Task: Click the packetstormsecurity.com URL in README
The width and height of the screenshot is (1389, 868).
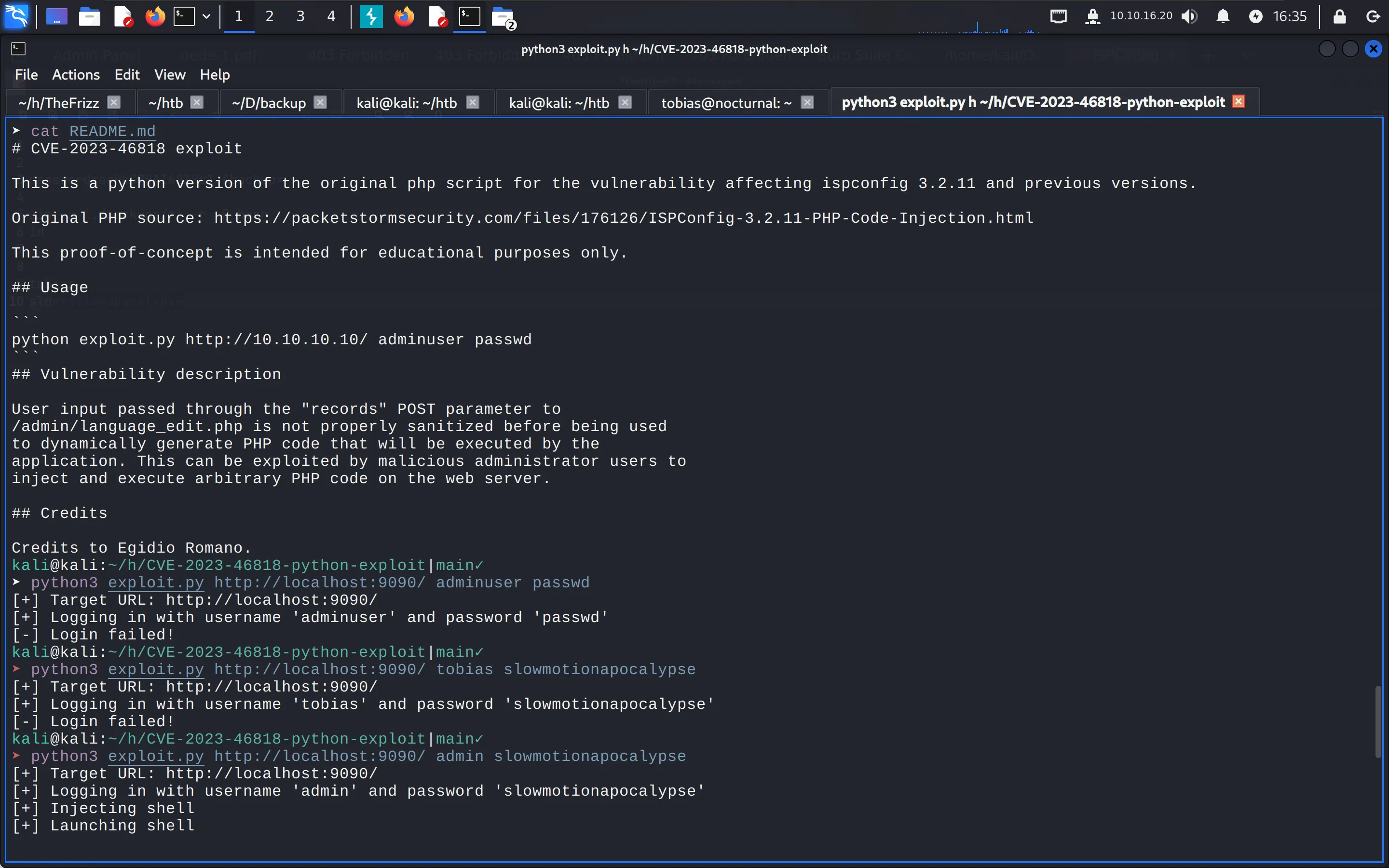Action: click(623, 218)
